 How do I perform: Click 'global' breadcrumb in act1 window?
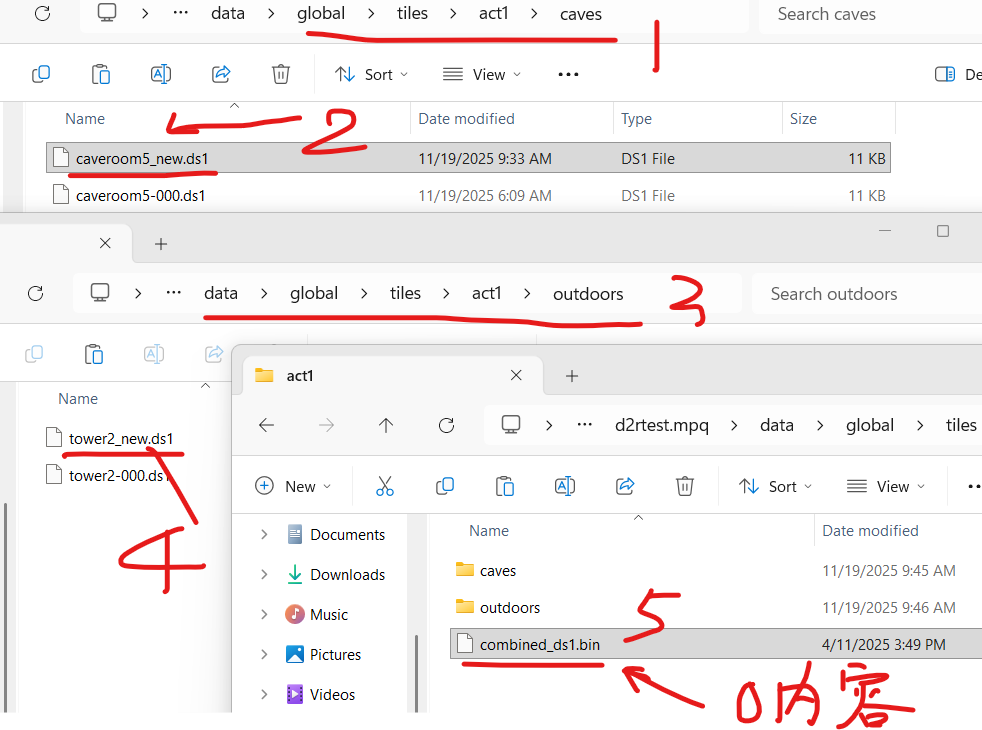870,425
